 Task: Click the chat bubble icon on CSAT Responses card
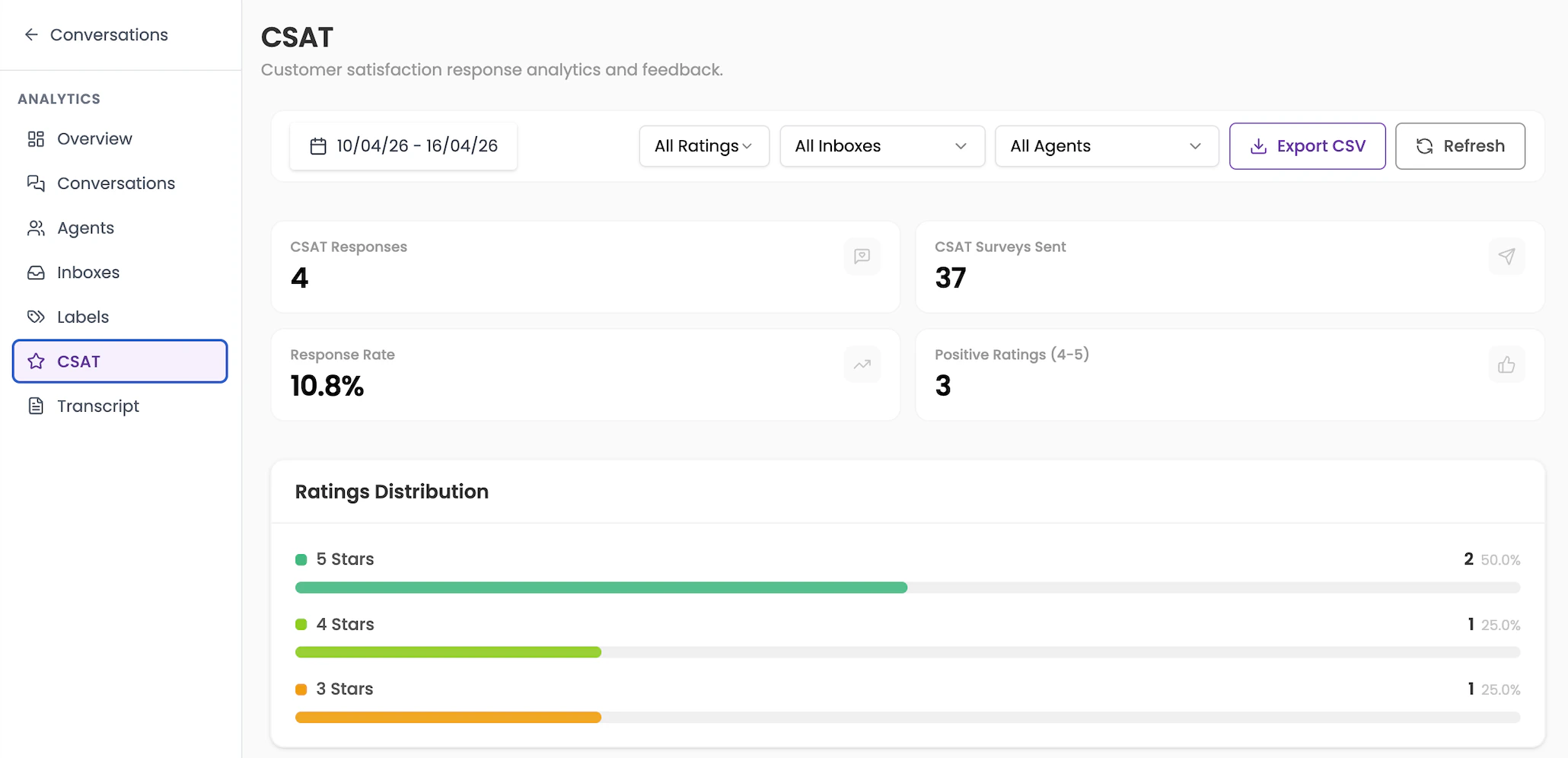tap(862, 256)
